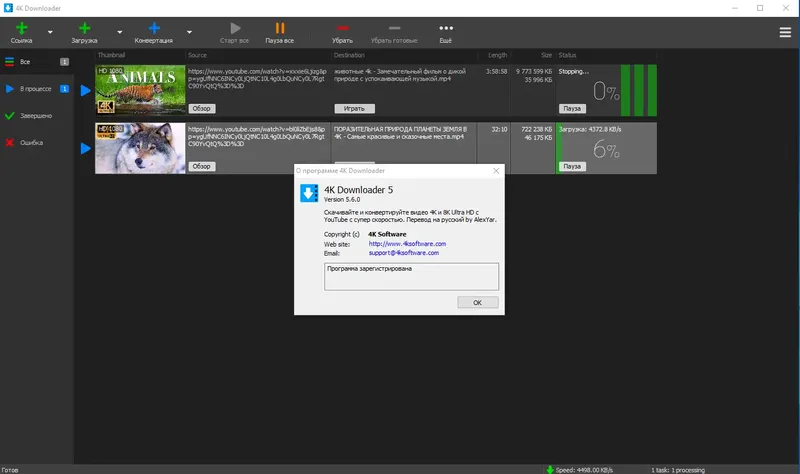Click the Destination column header
Viewport: 800px width, 474px height.
(349, 55)
